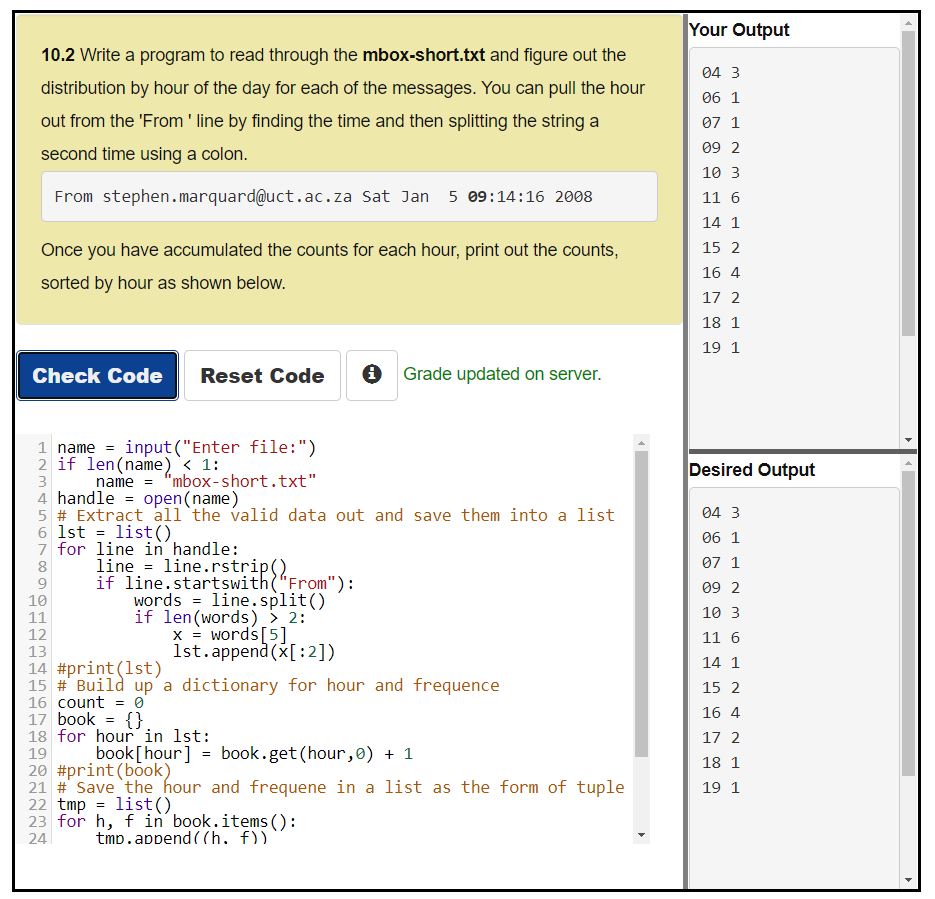The image size is (935, 899).
Task: Click the code editor scroll-down arrow
Action: coord(641,835)
